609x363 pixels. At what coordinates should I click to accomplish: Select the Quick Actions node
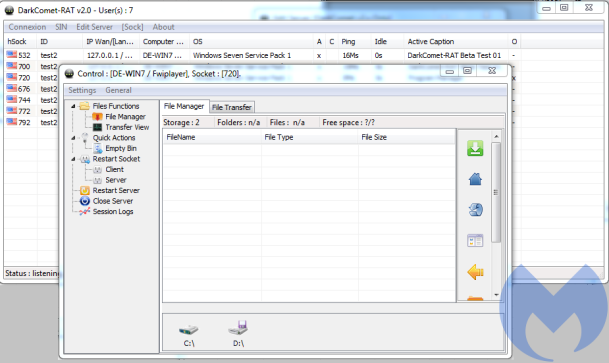tap(113, 138)
